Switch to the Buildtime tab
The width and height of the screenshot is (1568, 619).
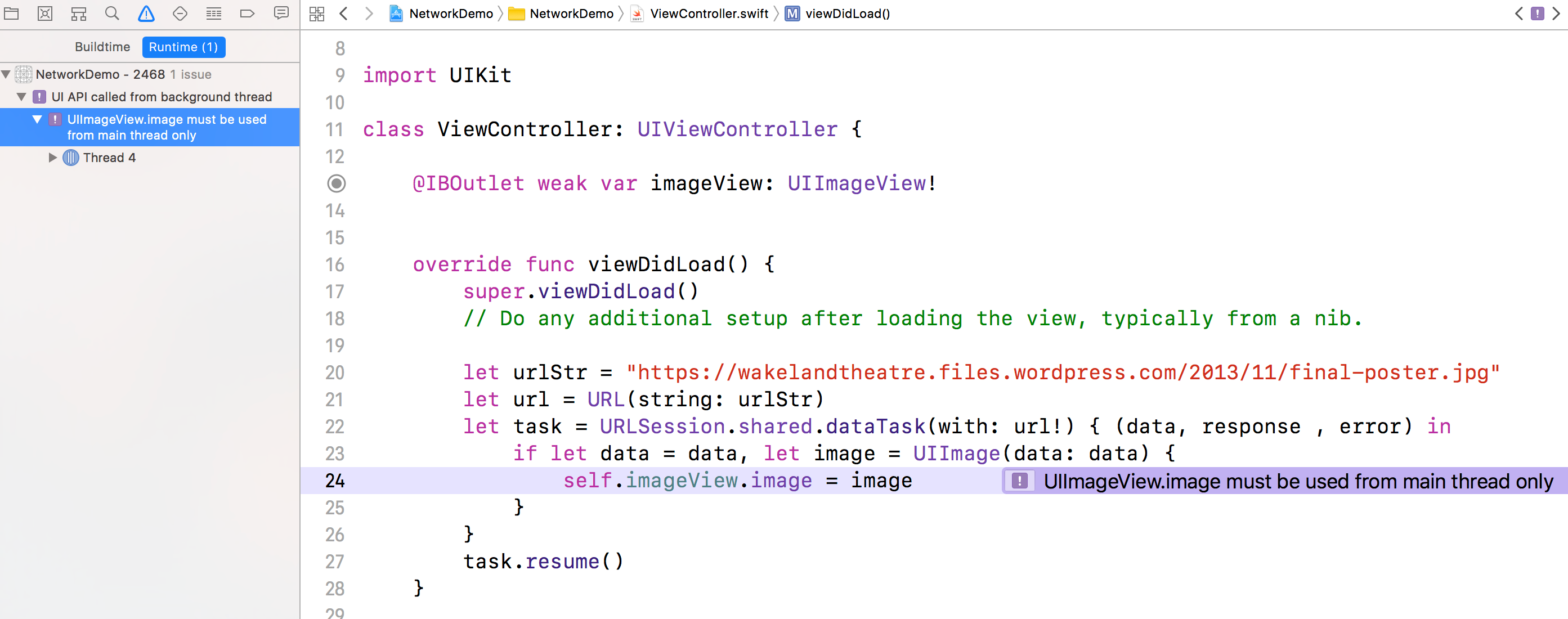click(102, 47)
